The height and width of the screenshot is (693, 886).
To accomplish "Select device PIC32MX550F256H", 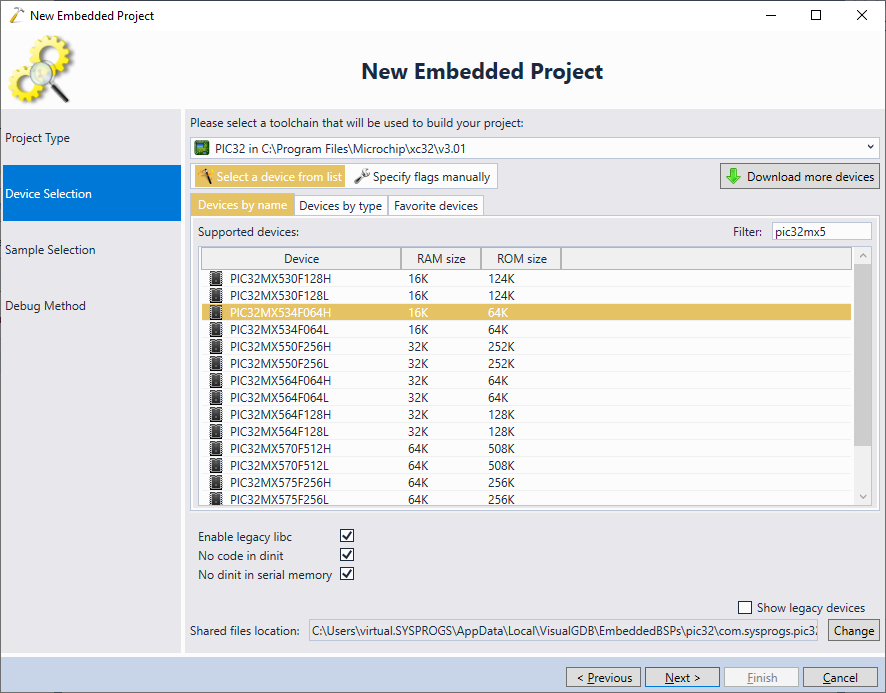I will point(526,346).
